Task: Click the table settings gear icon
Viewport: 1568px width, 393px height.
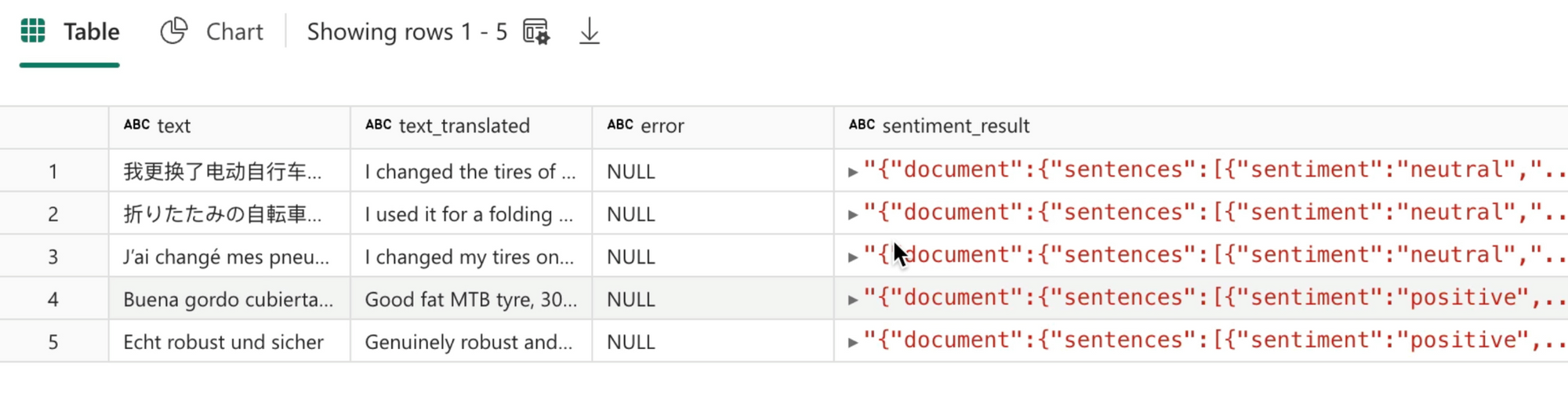Action: 536,32
